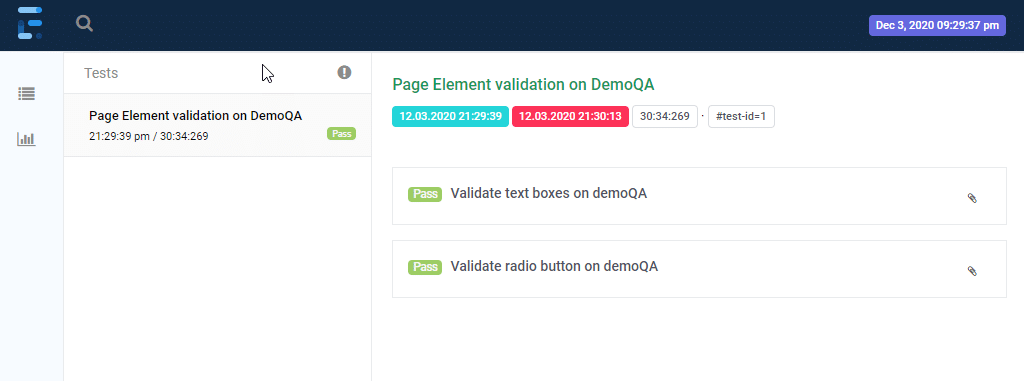Click the Tests panel heading

[x=101, y=73]
